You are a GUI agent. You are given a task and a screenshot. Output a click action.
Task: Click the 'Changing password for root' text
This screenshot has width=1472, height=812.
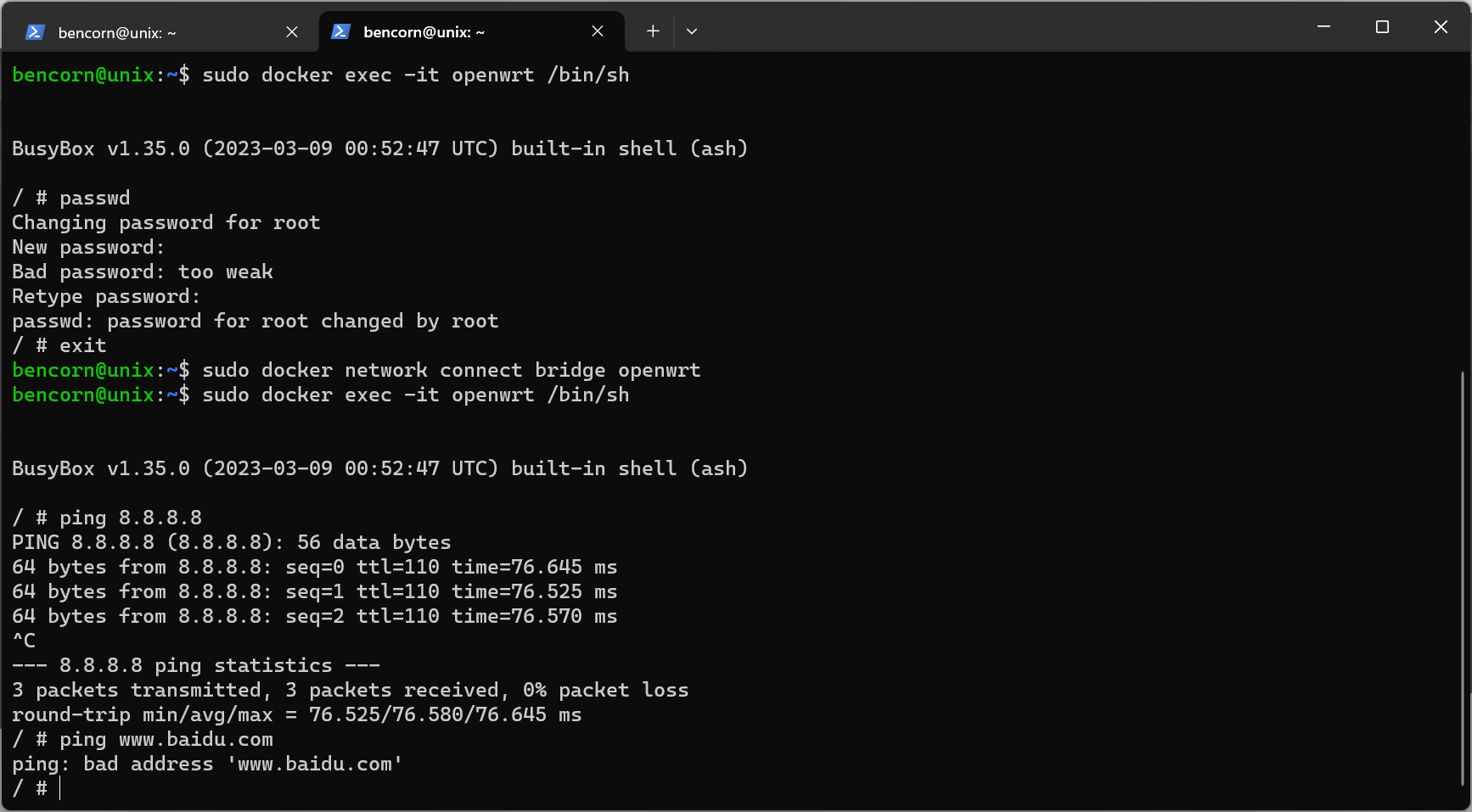click(x=166, y=221)
